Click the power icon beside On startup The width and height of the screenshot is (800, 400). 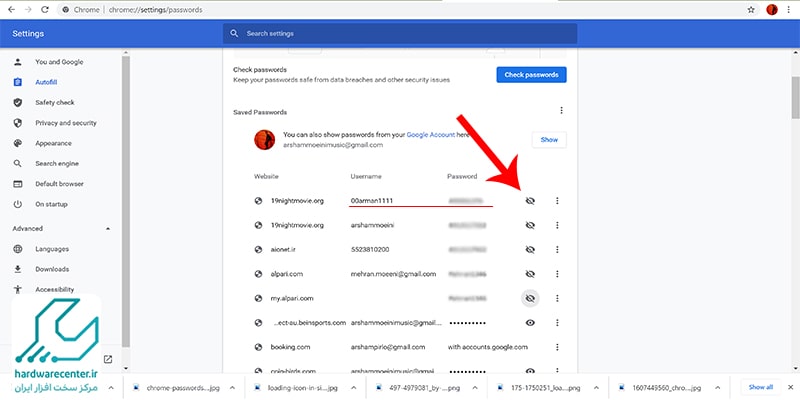[x=18, y=204]
